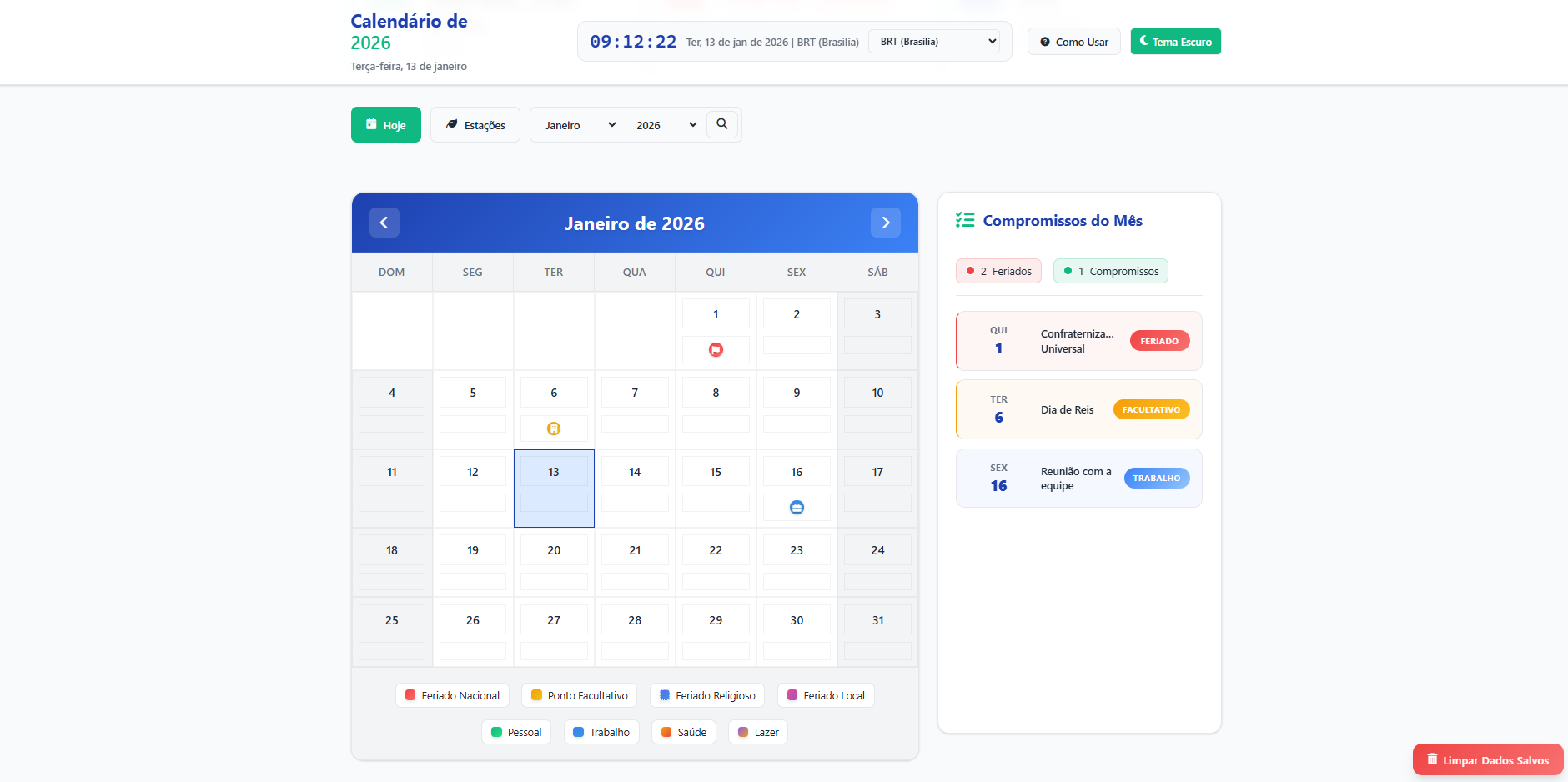Open the 2026 year dropdown
This screenshot has height=782, width=1568.
pyautogui.click(x=666, y=125)
